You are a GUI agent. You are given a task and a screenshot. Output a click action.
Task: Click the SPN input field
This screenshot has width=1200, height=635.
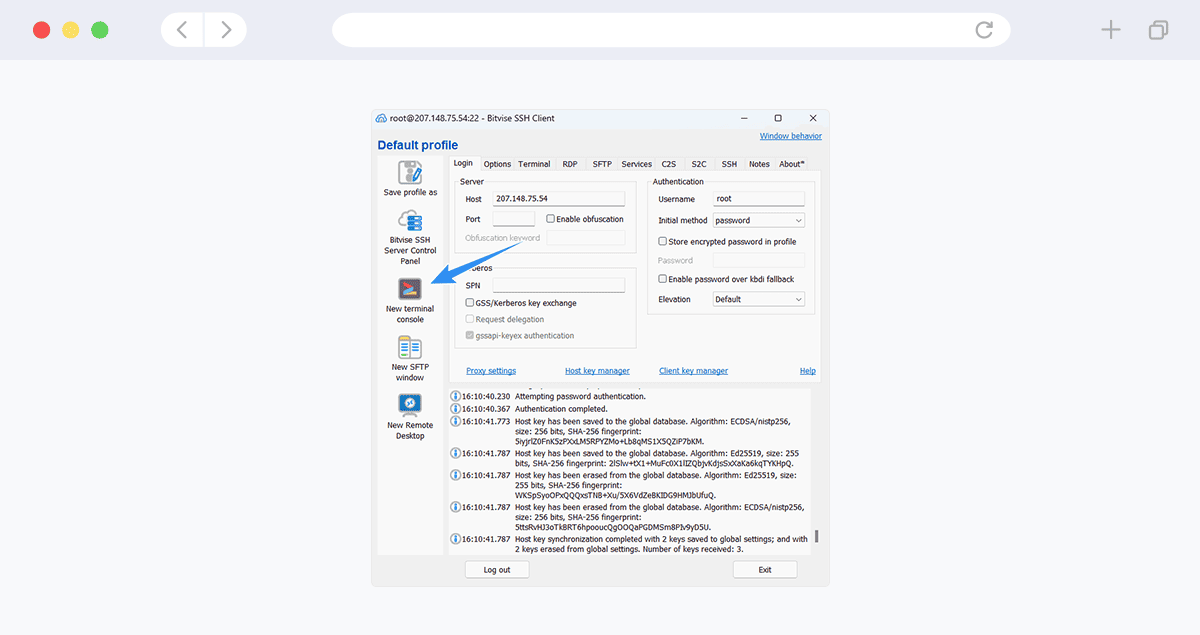point(559,285)
